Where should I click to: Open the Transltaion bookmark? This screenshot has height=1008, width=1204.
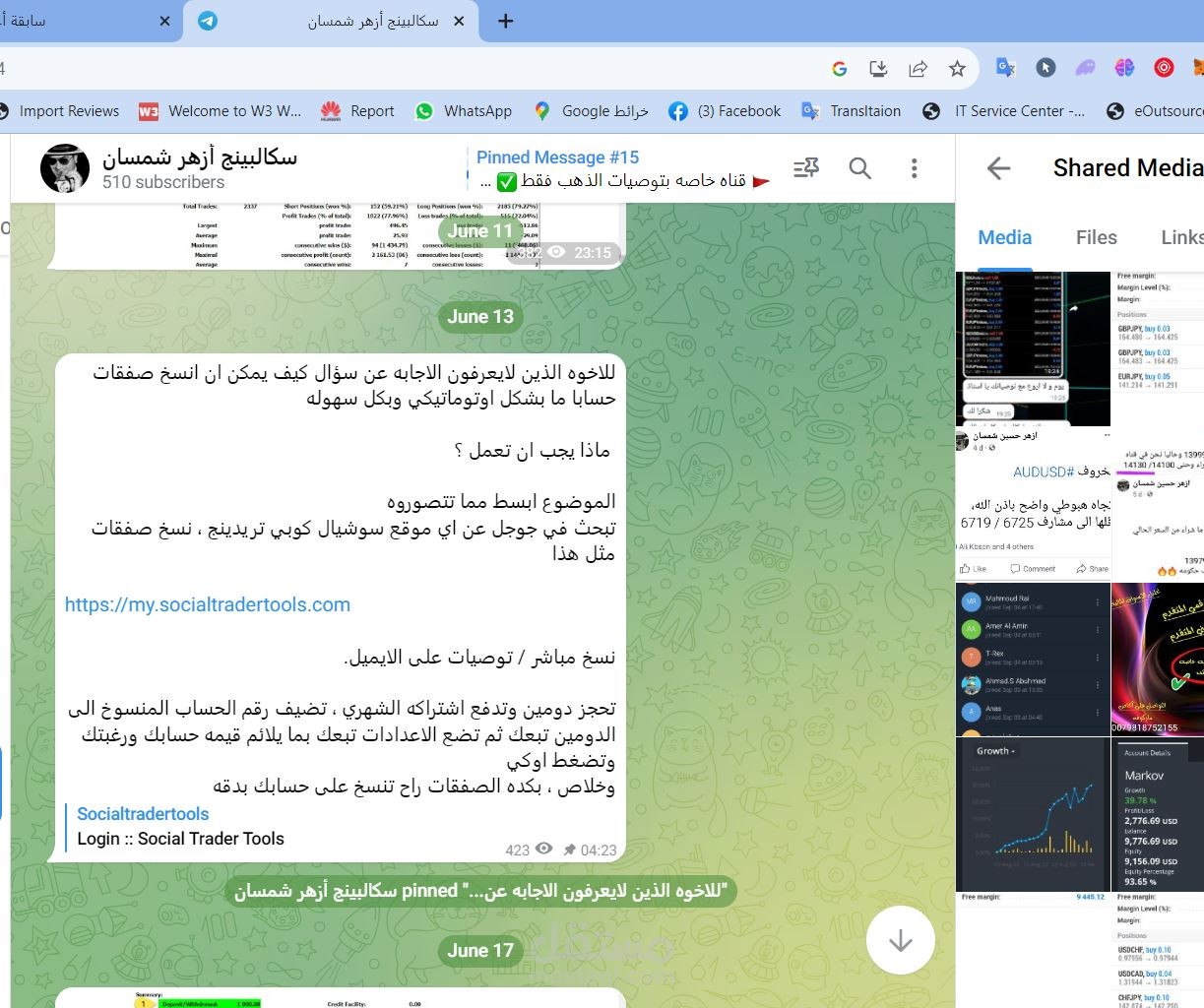click(x=852, y=111)
